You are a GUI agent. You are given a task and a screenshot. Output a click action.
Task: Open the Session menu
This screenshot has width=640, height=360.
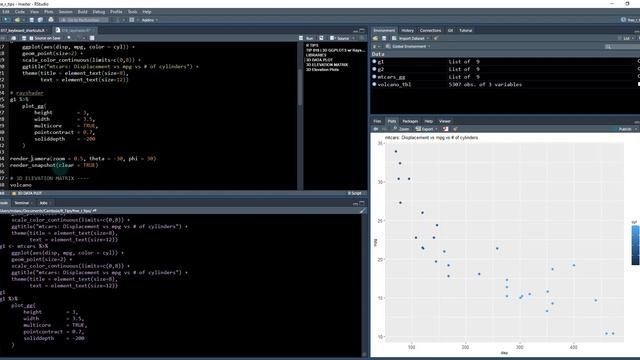click(65, 12)
